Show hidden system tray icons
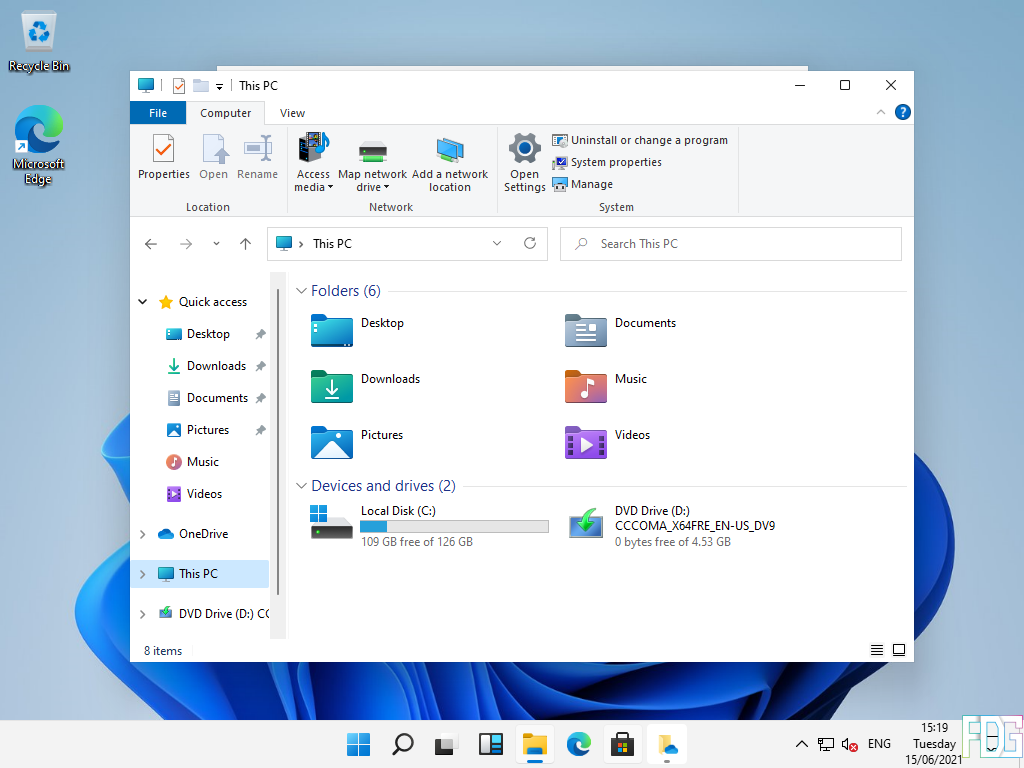Viewport: 1024px width, 768px height. click(801, 744)
